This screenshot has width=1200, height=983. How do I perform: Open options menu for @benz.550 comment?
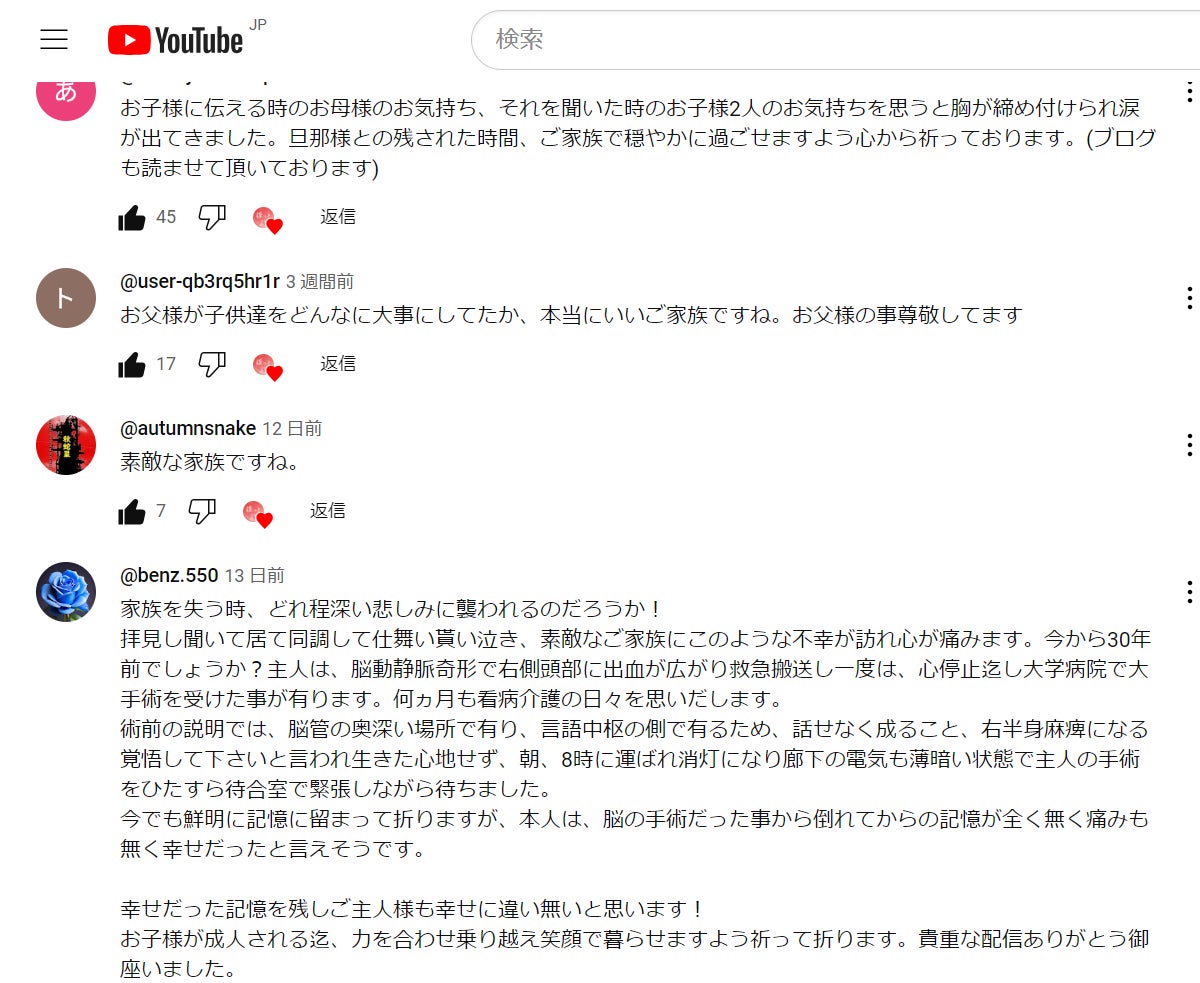tap(1189, 591)
